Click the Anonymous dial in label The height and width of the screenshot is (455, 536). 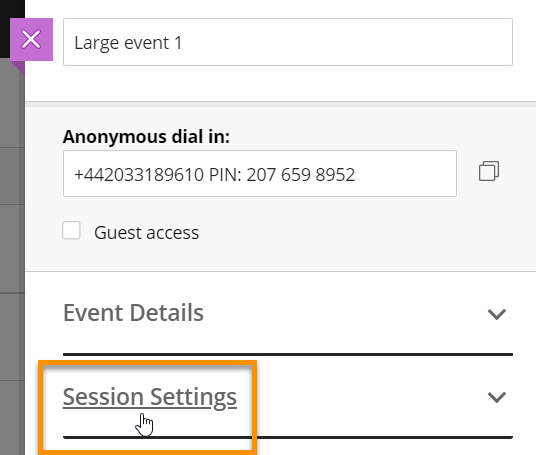[146, 137]
